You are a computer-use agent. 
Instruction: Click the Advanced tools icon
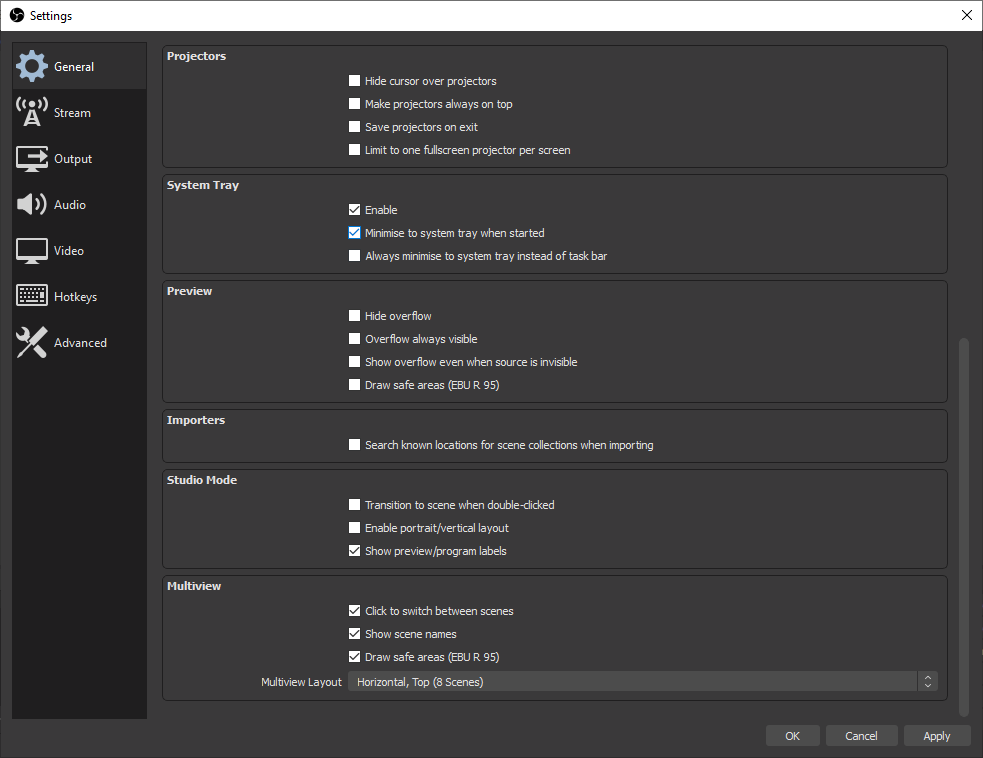click(31, 342)
